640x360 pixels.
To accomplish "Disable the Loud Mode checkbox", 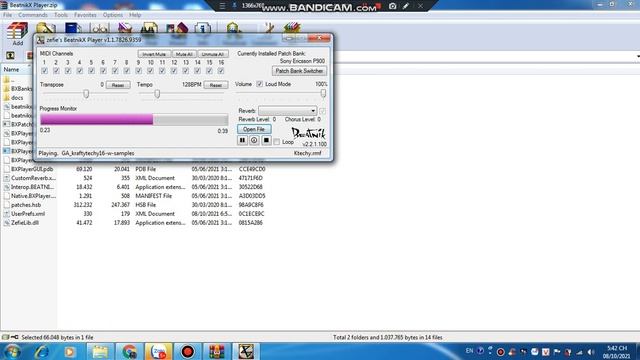I will coord(260,84).
